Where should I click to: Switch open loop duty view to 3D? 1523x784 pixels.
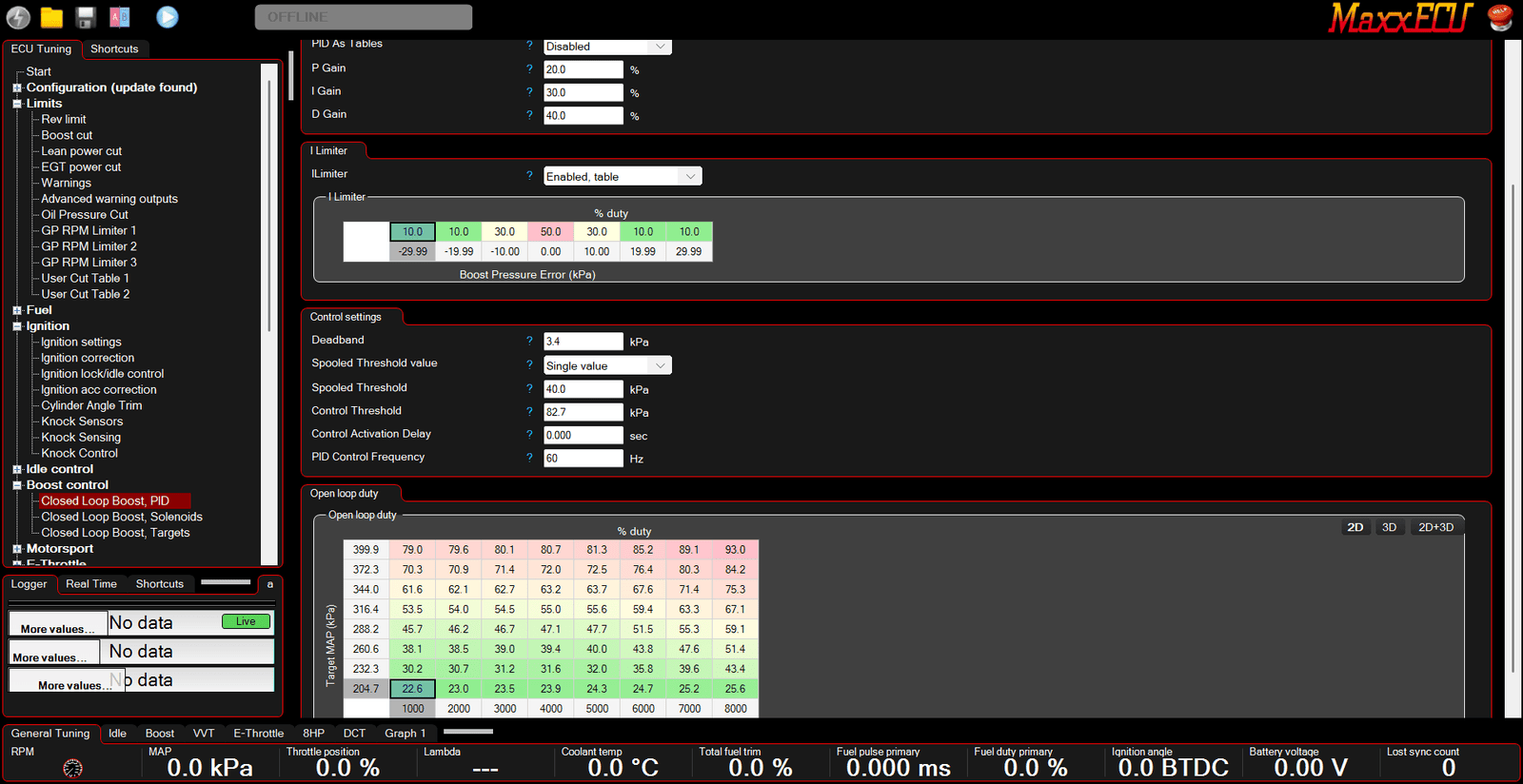pyautogui.click(x=1389, y=527)
